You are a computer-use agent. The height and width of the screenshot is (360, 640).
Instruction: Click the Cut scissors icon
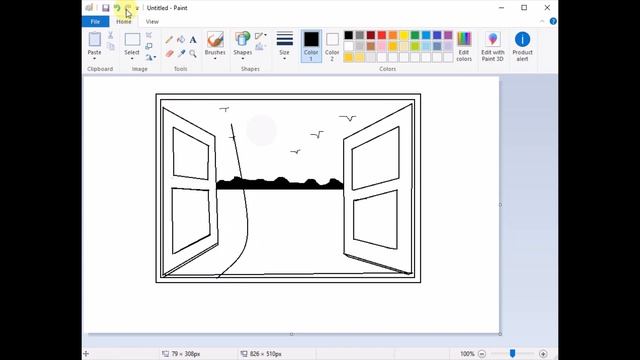(x=111, y=36)
